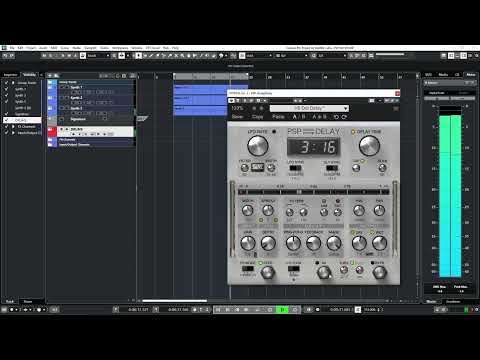Click the LFO waveform selector display

click(257, 167)
